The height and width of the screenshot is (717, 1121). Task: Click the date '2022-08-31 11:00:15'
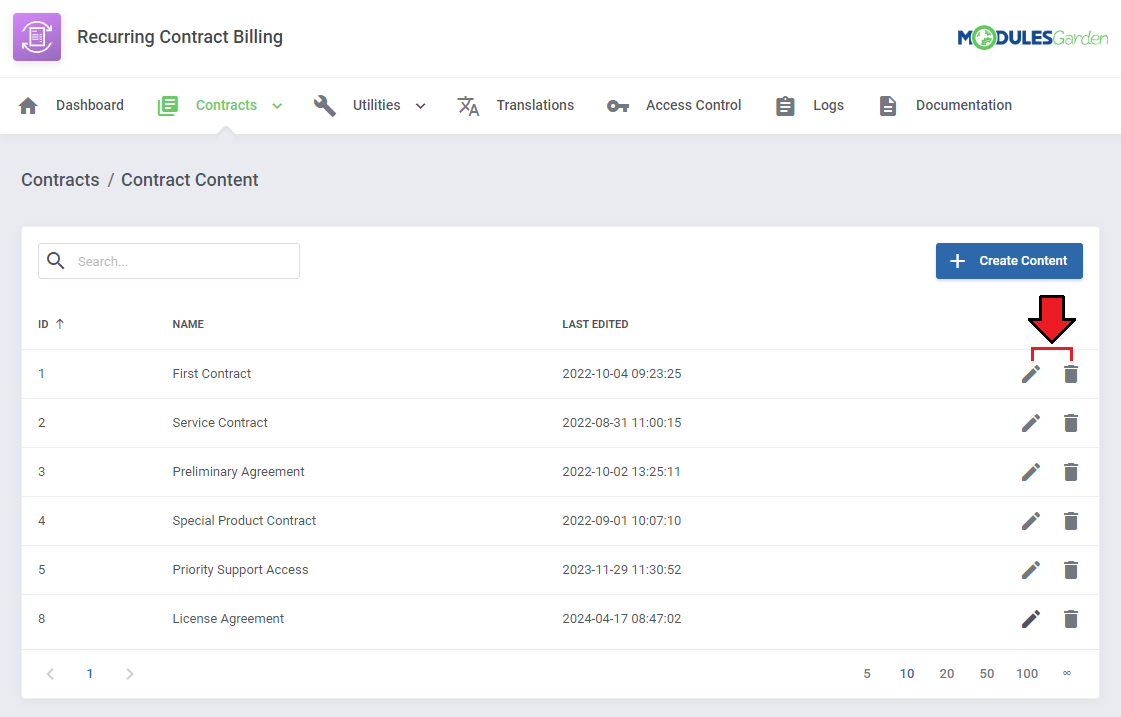[621, 423]
